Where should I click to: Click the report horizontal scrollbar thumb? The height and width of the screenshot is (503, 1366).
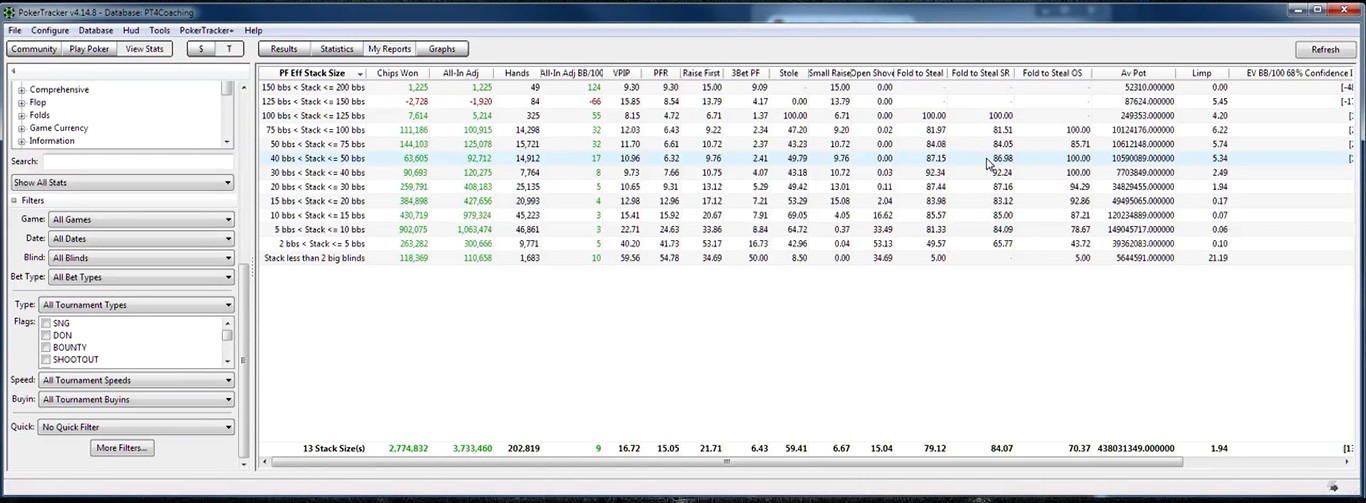point(727,462)
